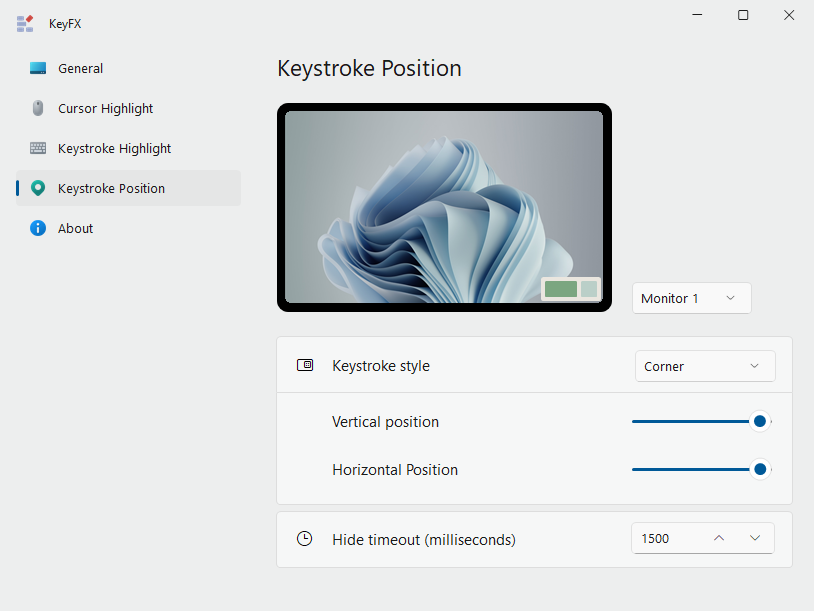
Task: Click the Keystroke style icon
Action: (305, 366)
